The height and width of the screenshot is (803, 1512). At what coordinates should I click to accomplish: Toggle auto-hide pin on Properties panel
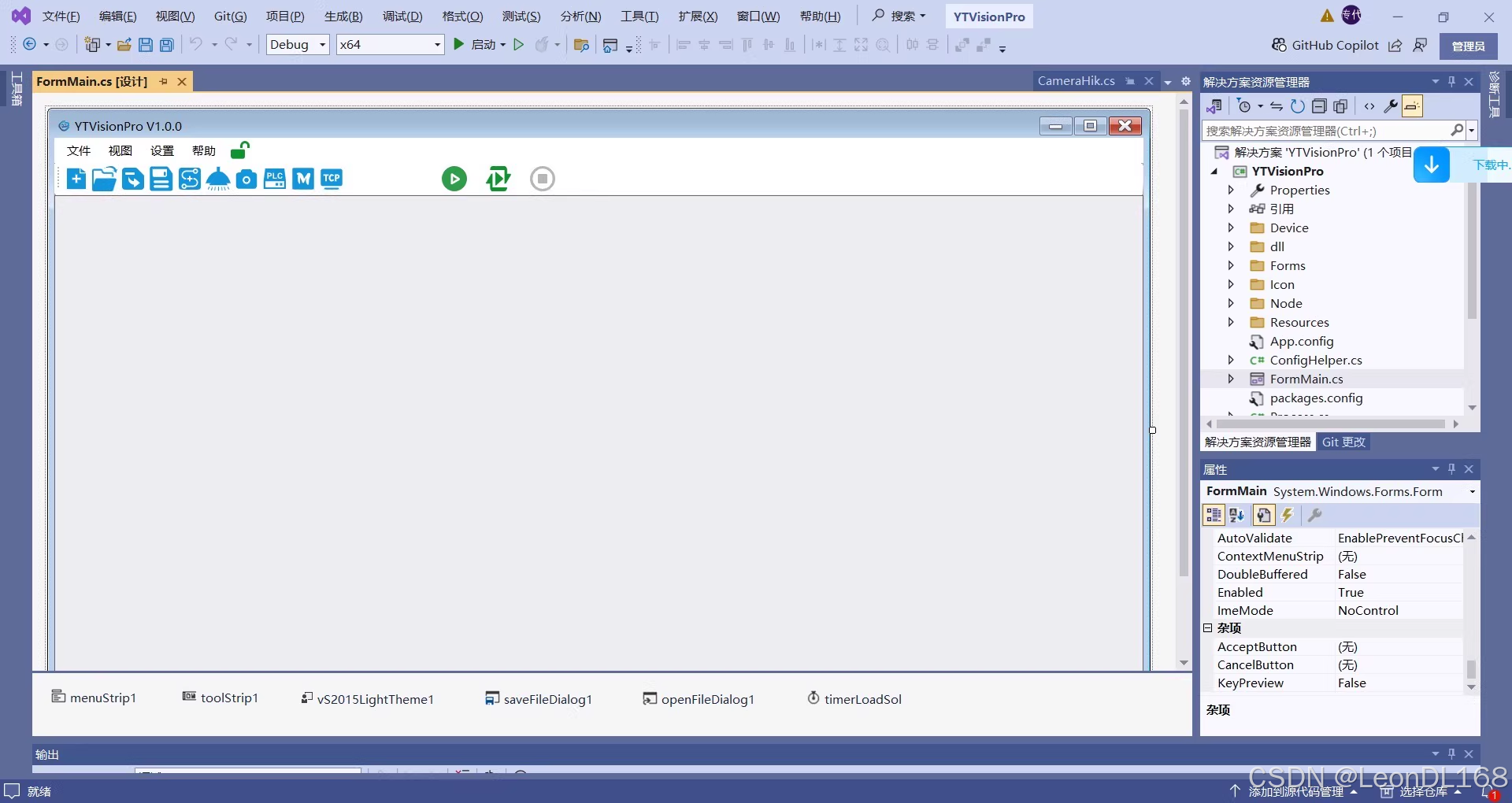1451,469
